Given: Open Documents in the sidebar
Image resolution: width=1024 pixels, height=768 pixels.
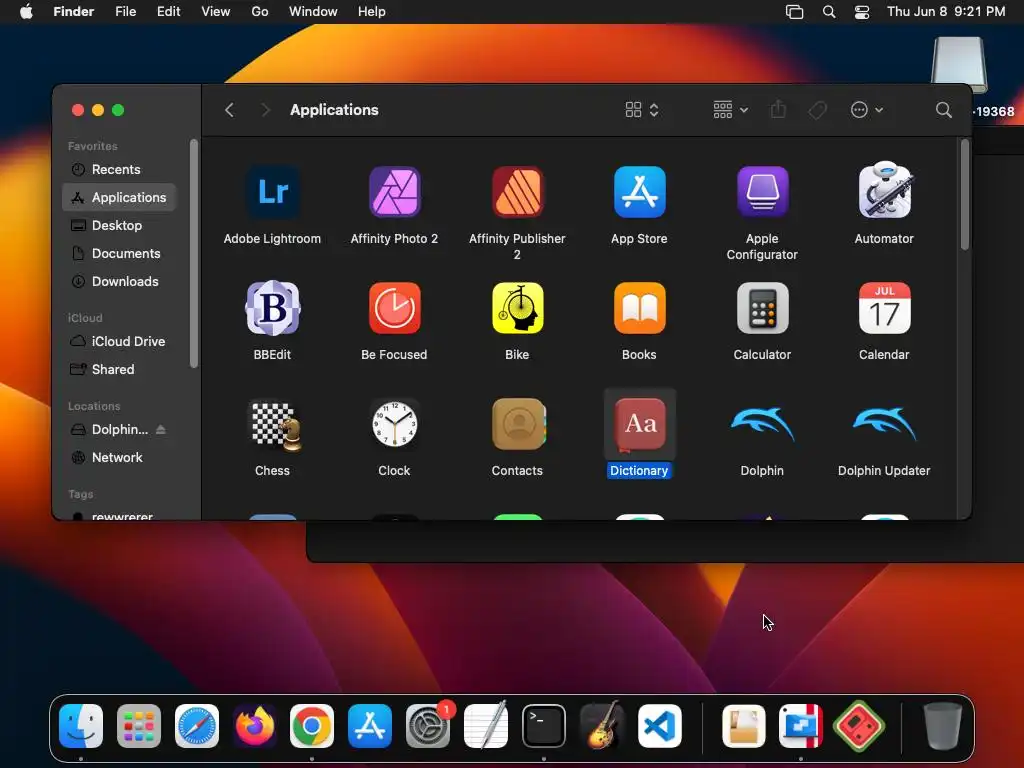Looking at the screenshot, I should click(119, 253).
